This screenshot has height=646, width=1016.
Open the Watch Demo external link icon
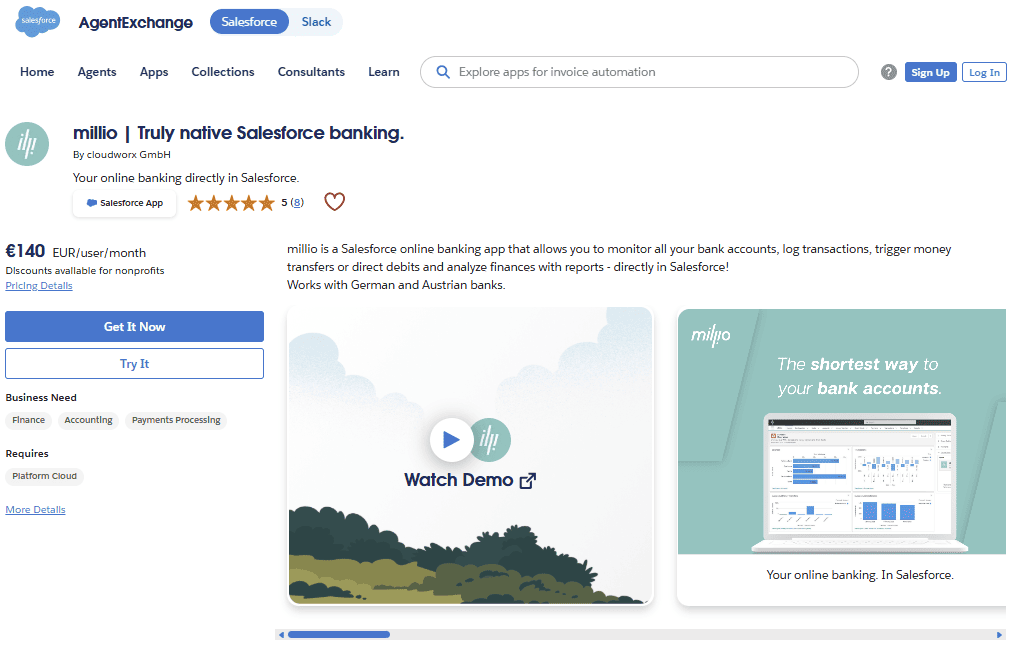(x=528, y=481)
